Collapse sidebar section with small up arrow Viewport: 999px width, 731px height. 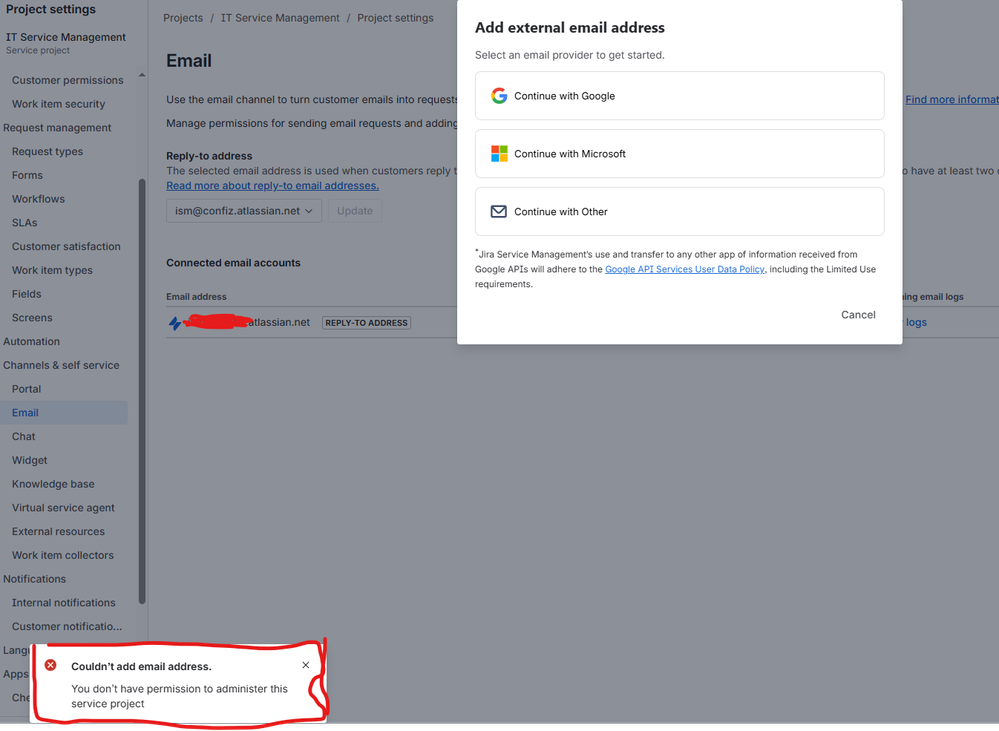[142, 75]
